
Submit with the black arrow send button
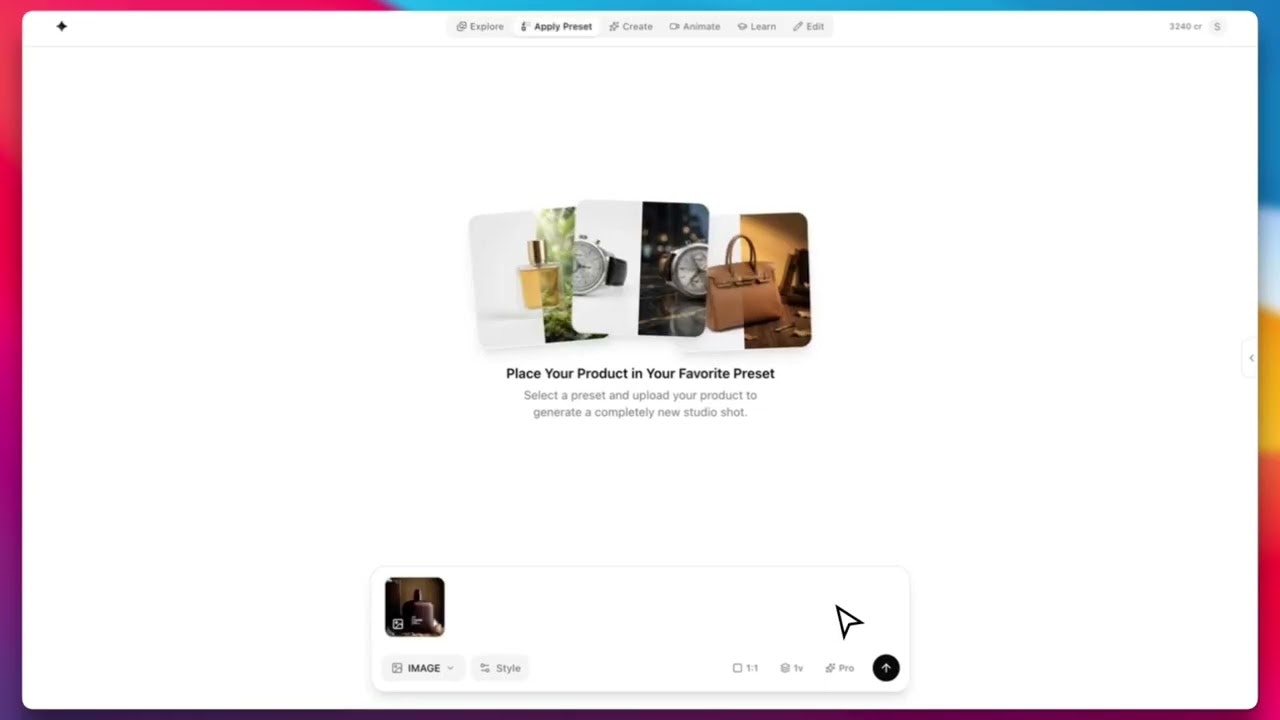pyautogui.click(x=886, y=668)
